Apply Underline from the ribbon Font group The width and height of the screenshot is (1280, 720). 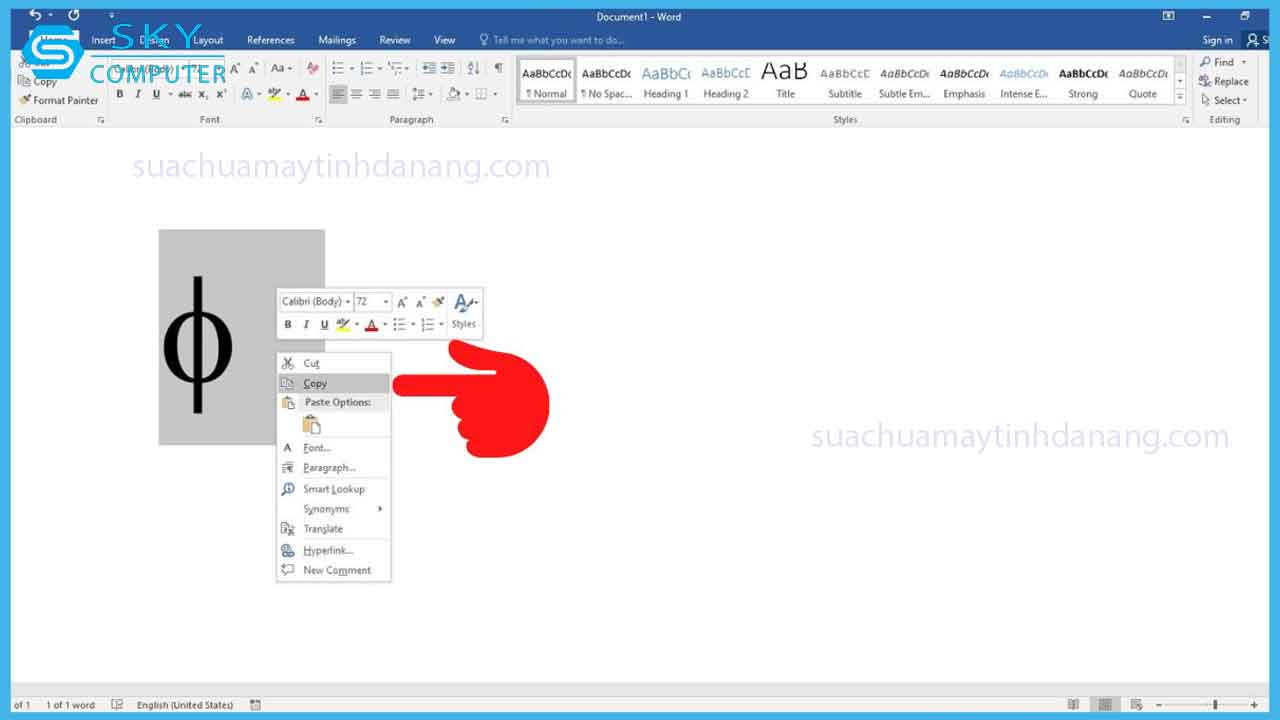tap(155, 94)
